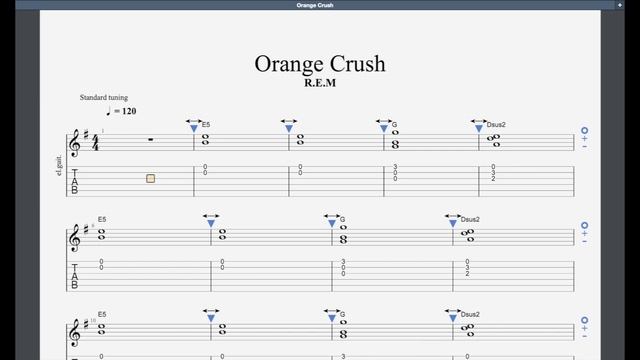Click plus icon at end of second system
The width and height of the screenshot is (640, 360).
pos(584,233)
